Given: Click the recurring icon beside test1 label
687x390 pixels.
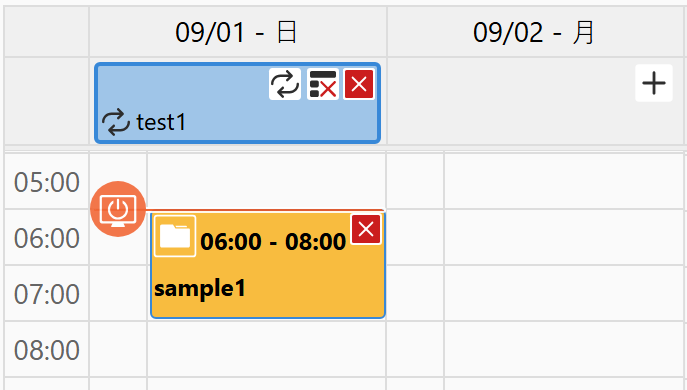Looking at the screenshot, I should pos(116,122).
